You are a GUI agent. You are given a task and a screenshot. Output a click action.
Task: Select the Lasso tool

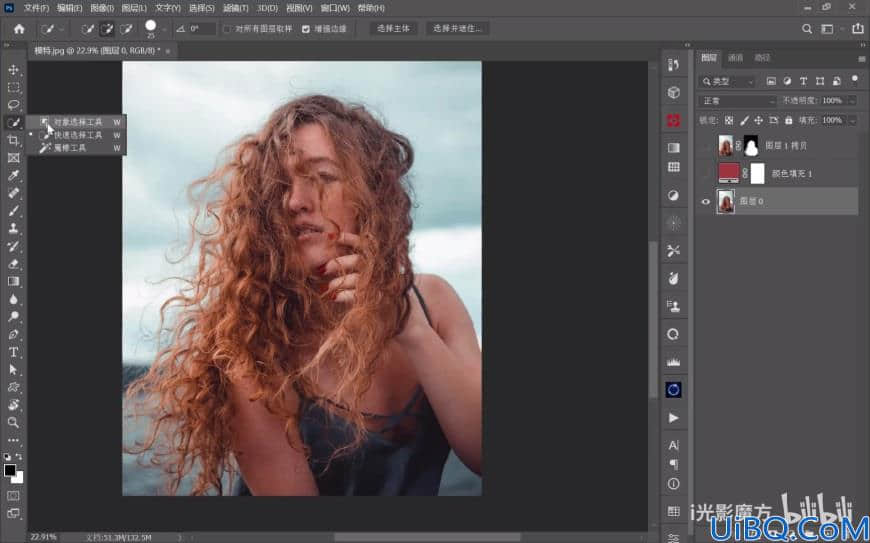[x=13, y=105]
